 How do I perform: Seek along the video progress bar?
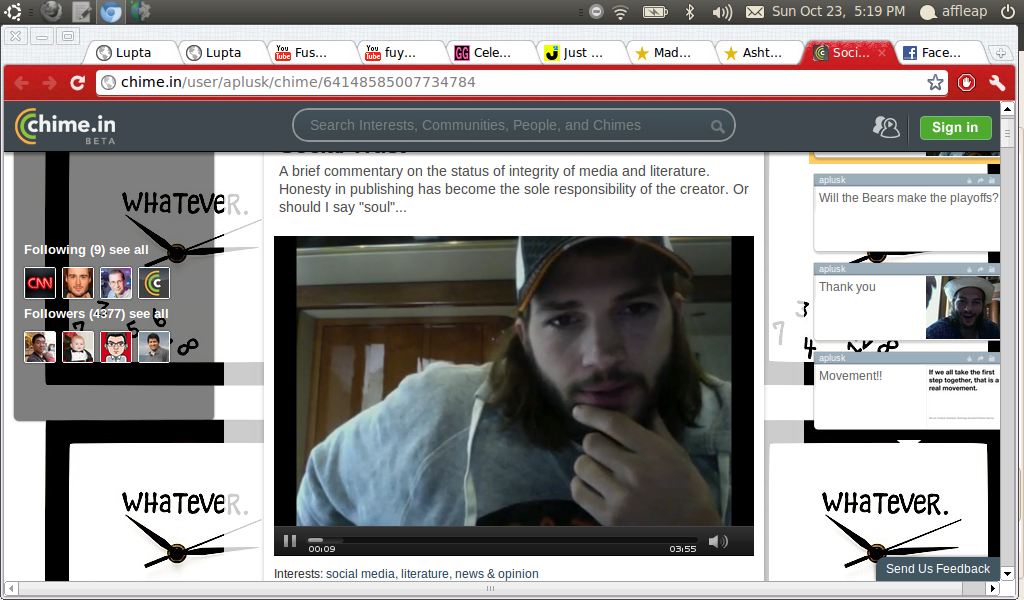pyautogui.click(x=502, y=540)
